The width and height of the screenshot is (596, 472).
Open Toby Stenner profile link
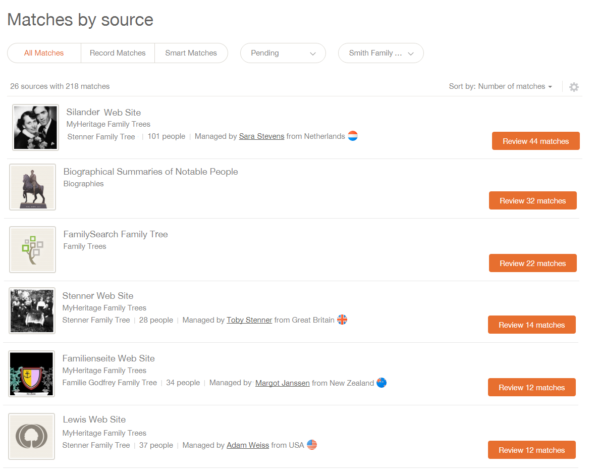(249, 320)
